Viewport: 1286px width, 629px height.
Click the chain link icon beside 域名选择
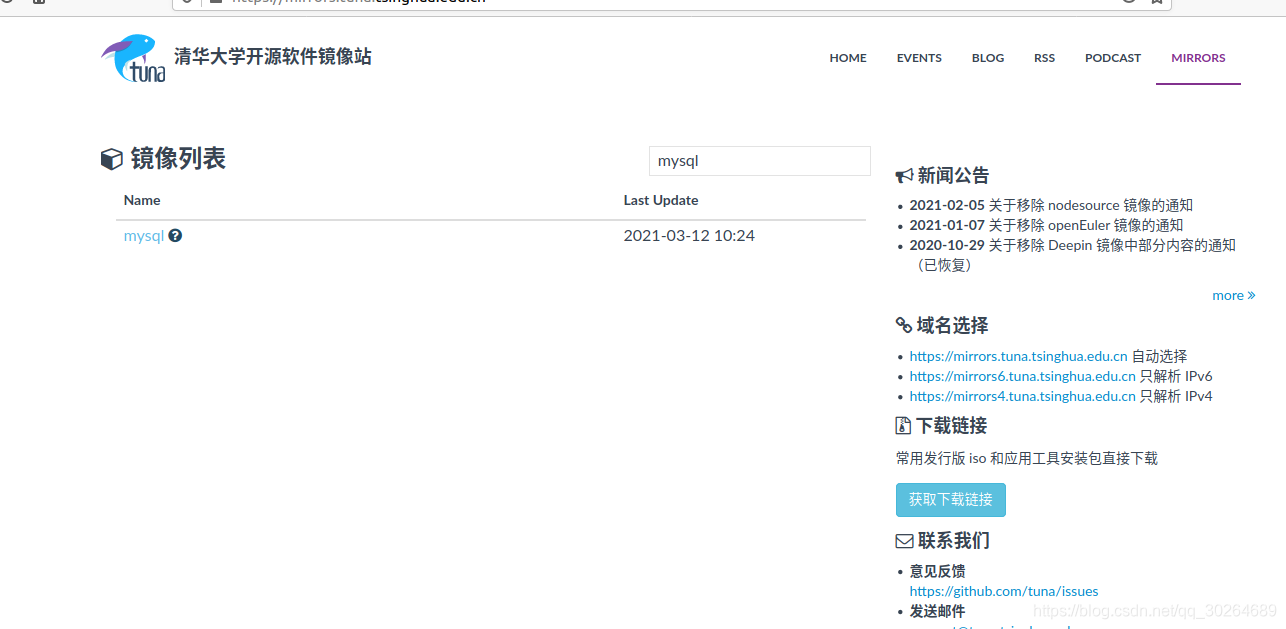(904, 326)
